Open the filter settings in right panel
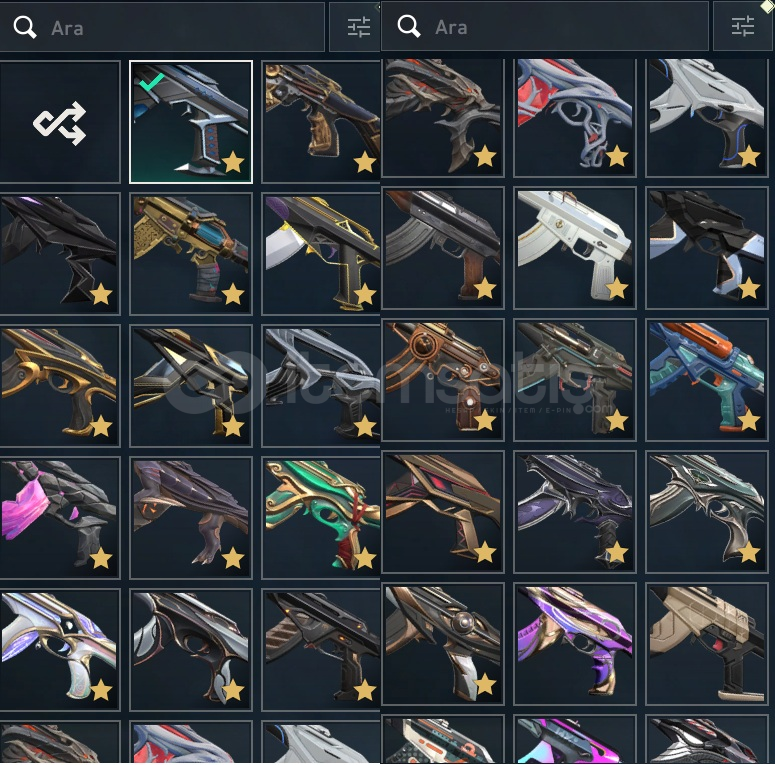775x765 pixels. 742,26
